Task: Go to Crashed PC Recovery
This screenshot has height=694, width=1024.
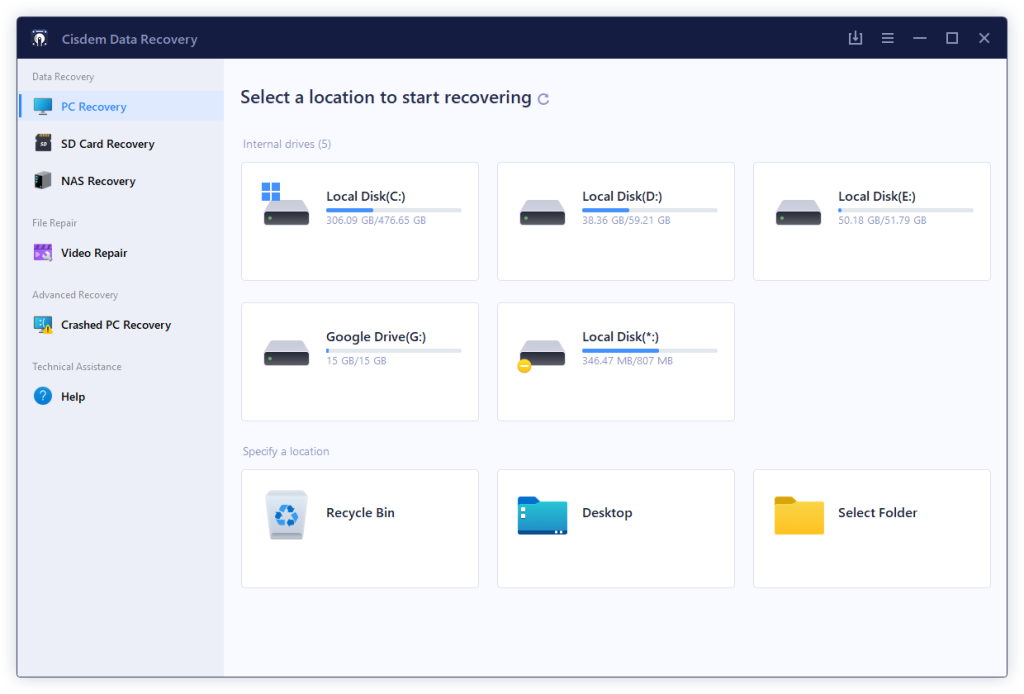Action: point(121,324)
